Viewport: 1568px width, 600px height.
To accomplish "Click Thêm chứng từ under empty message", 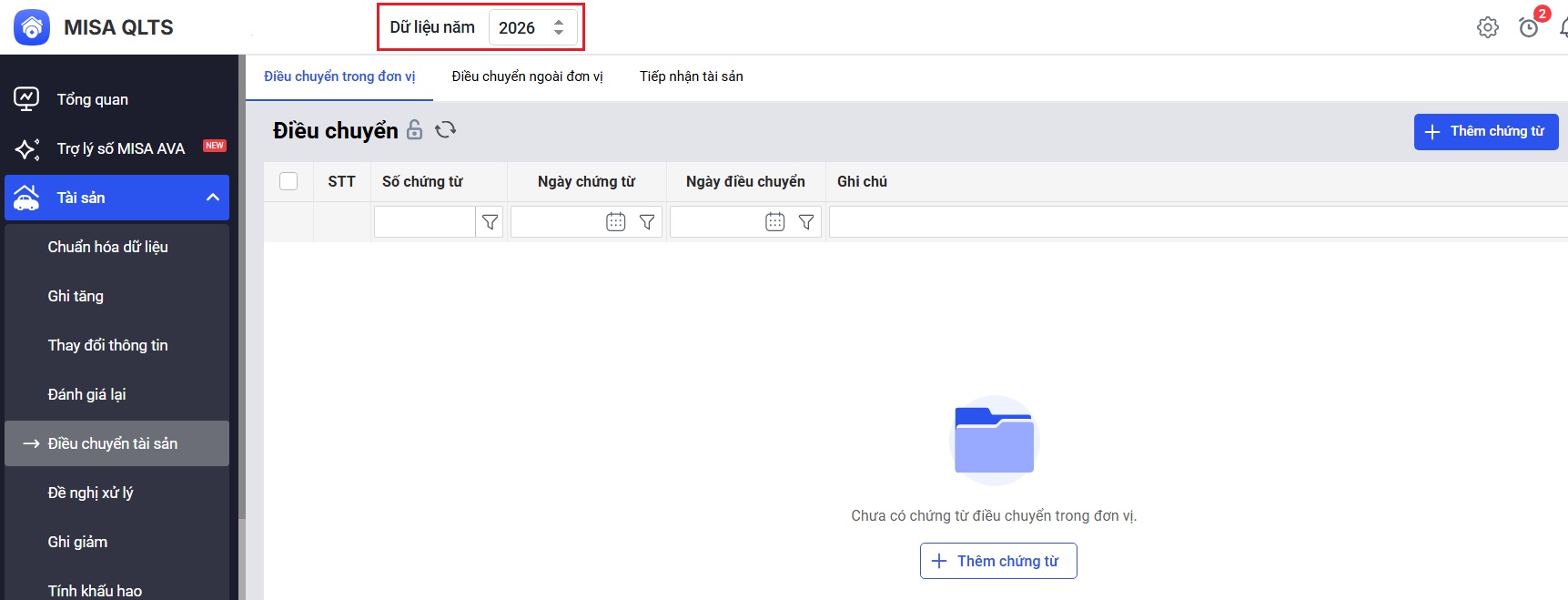I will pos(998,561).
